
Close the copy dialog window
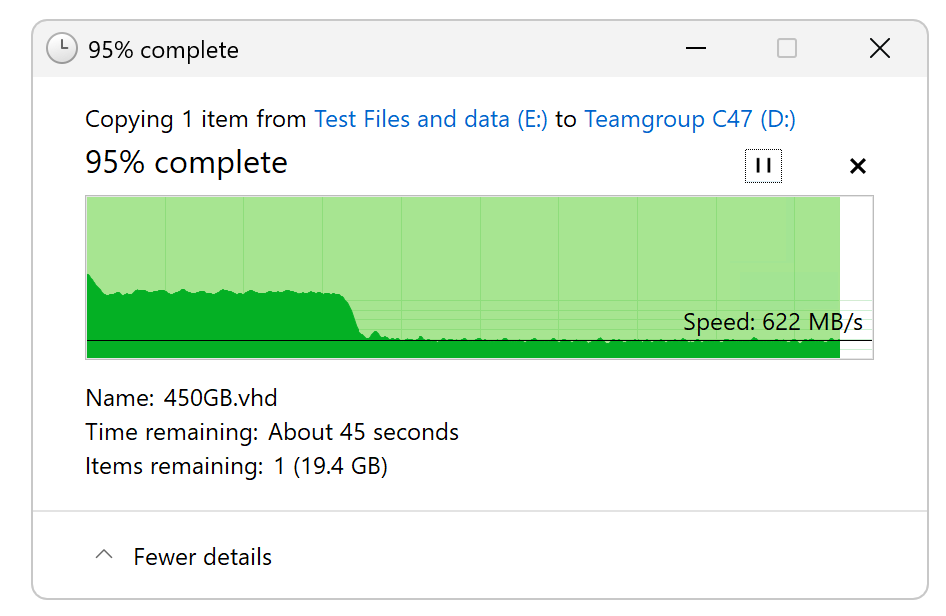pyautogui.click(x=879, y=48)
